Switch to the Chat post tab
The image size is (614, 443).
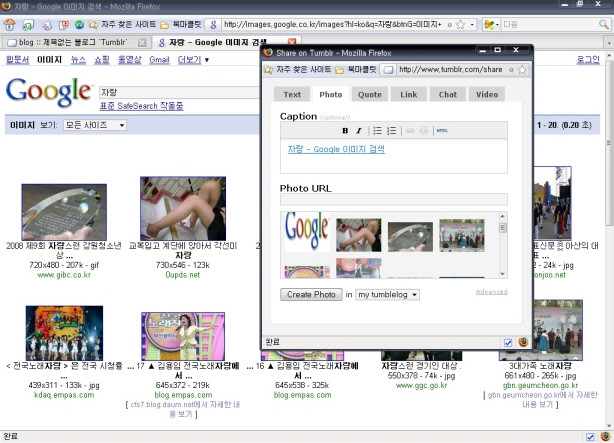click(x=448, y=94)
